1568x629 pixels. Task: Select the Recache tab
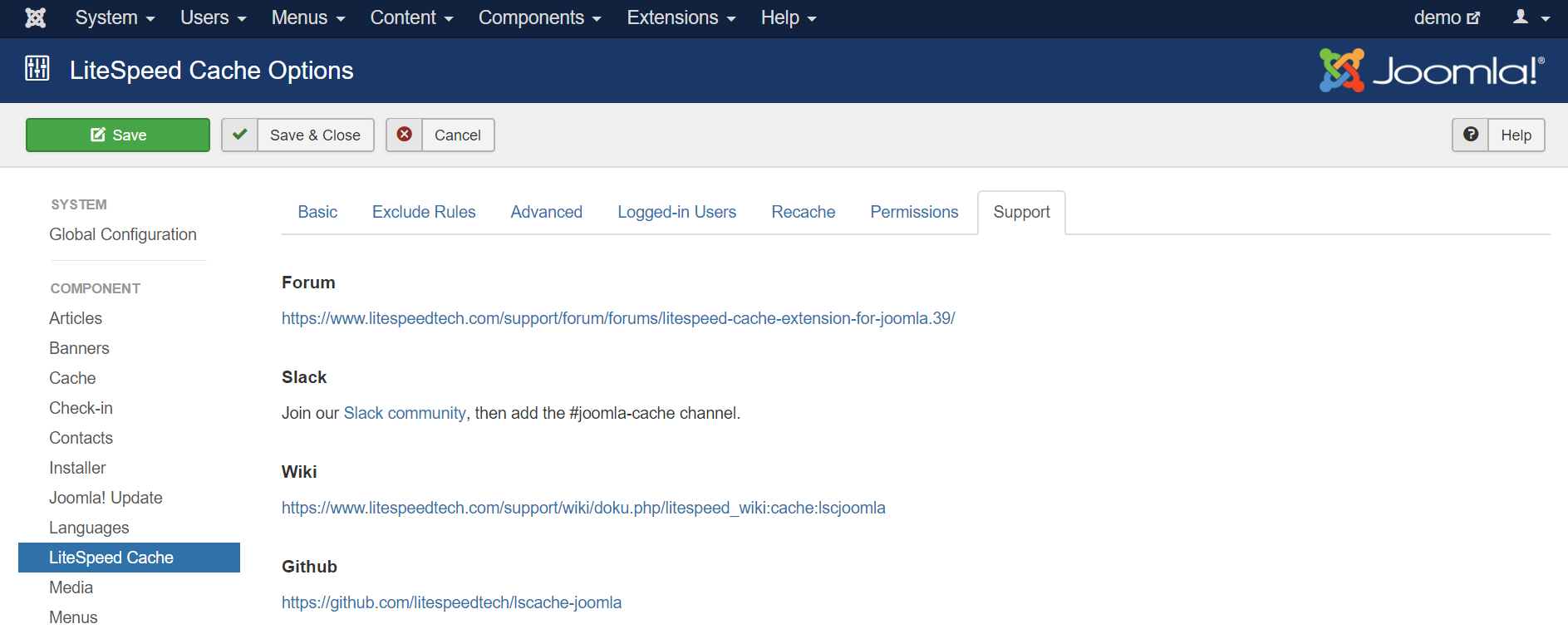tap(804, 212)
